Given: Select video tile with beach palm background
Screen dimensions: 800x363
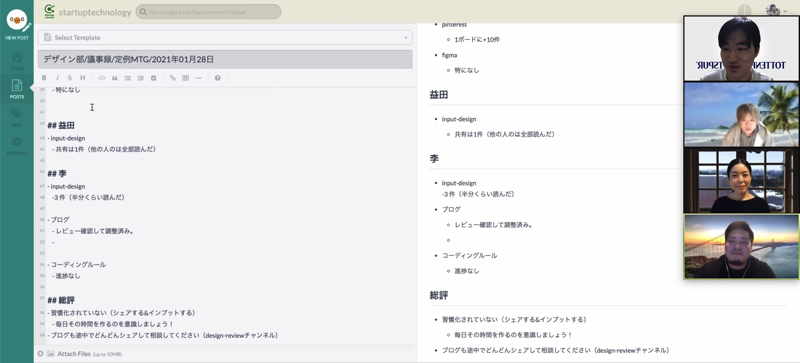Looking at the screenshot, I should (x=741, y=114).
